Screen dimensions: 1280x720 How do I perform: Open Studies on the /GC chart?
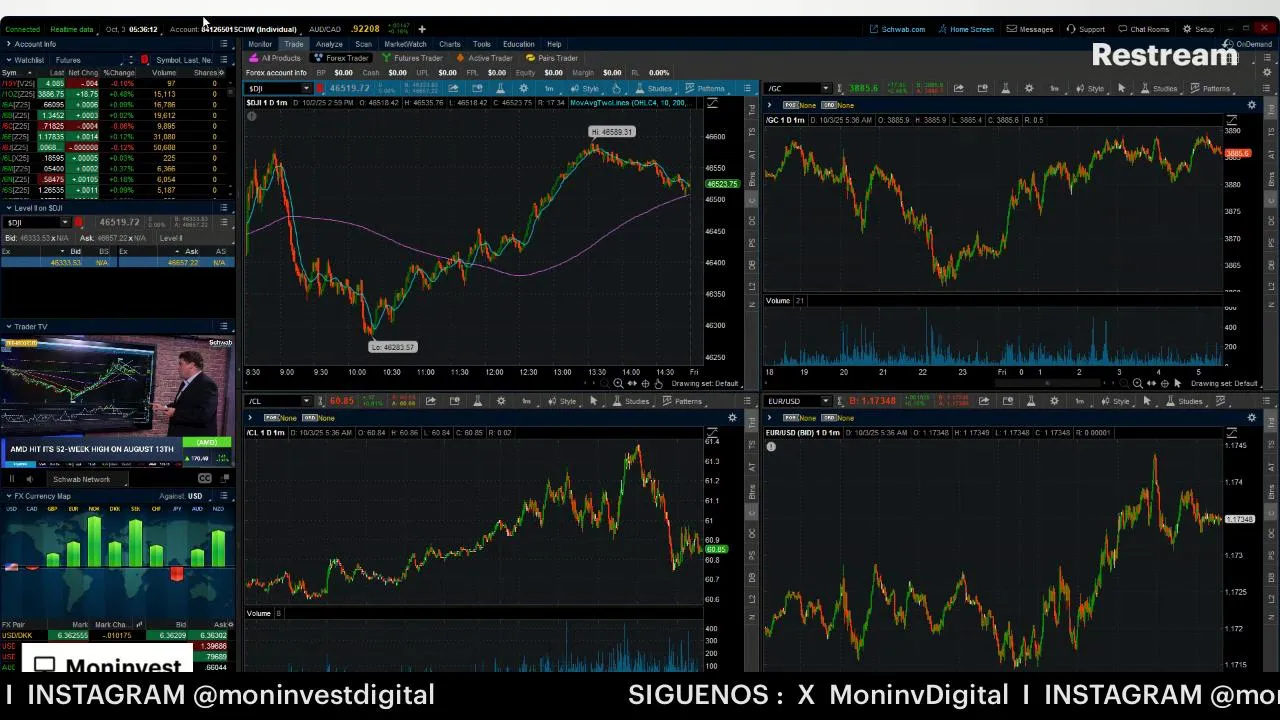(1160, 89)
